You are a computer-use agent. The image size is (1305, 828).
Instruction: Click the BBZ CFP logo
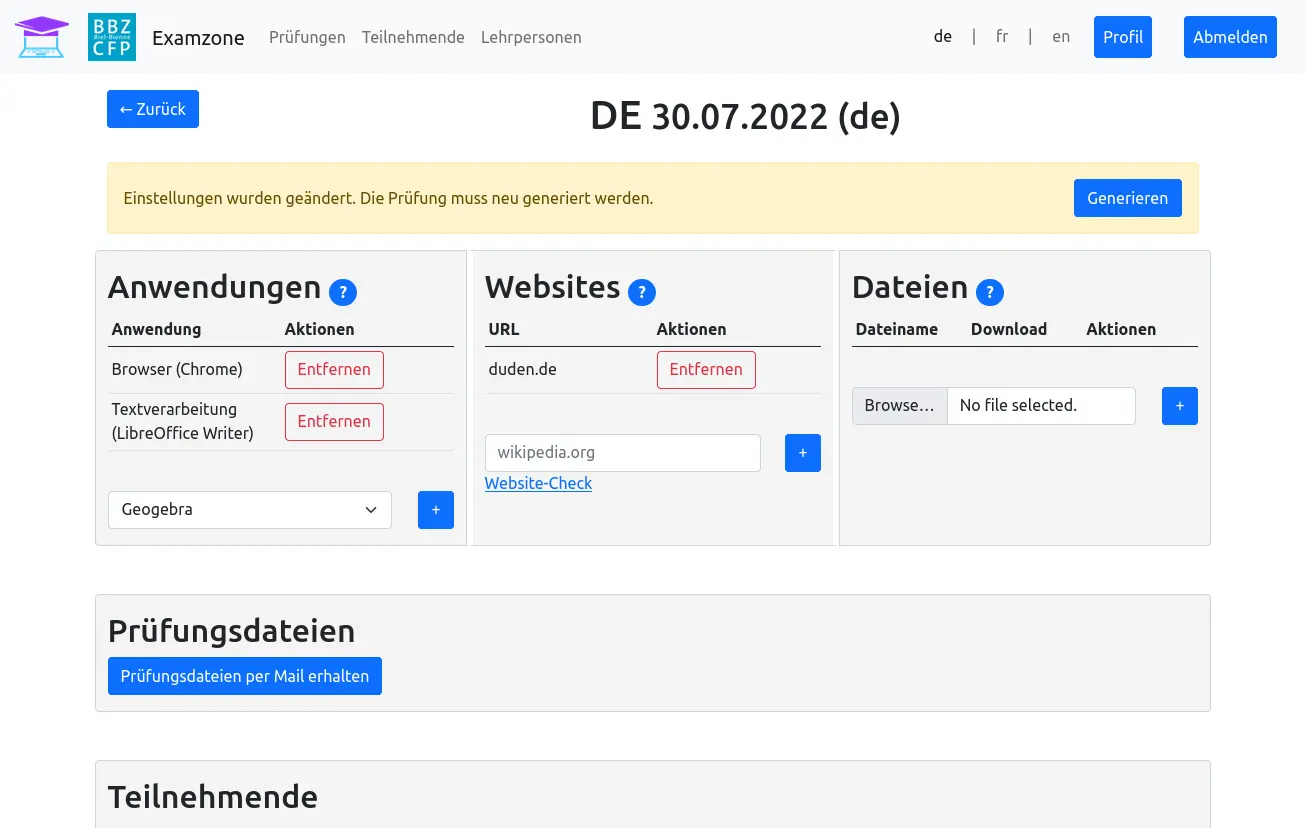112,37
